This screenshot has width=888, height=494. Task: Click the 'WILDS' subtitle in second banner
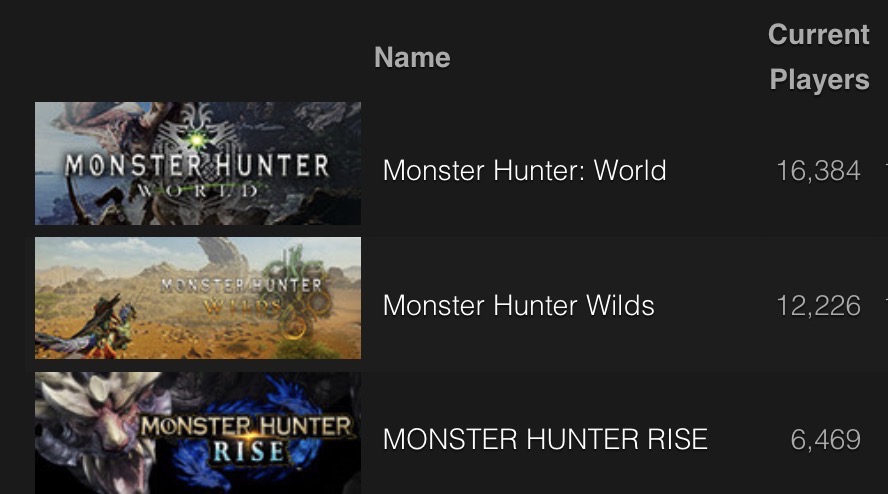point(242,307)
